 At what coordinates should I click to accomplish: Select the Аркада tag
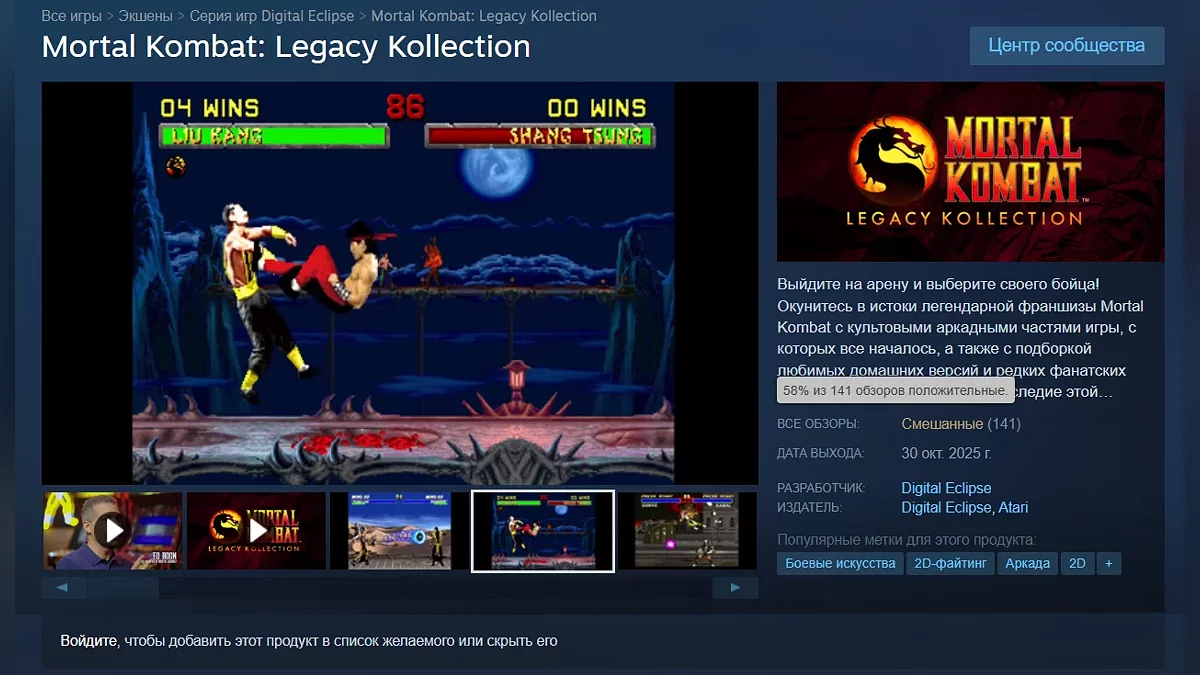tap(1028, 563)
